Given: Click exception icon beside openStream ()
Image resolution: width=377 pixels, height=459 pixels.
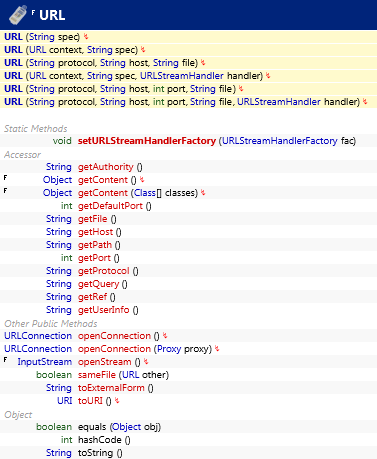Looking at the screenshot, I should [x=146, y=362].
